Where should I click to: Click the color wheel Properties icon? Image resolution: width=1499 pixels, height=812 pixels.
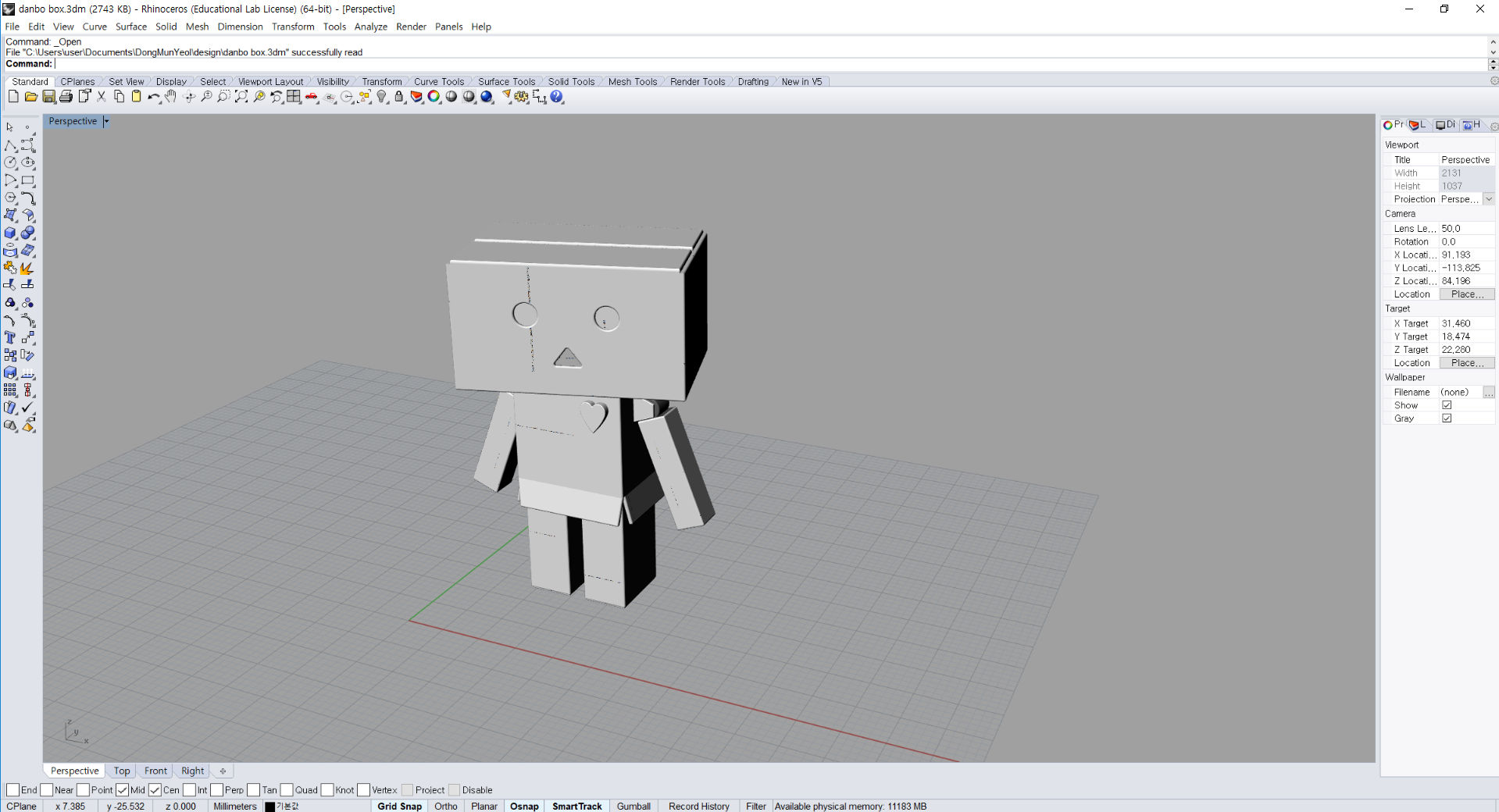point(434,97)
